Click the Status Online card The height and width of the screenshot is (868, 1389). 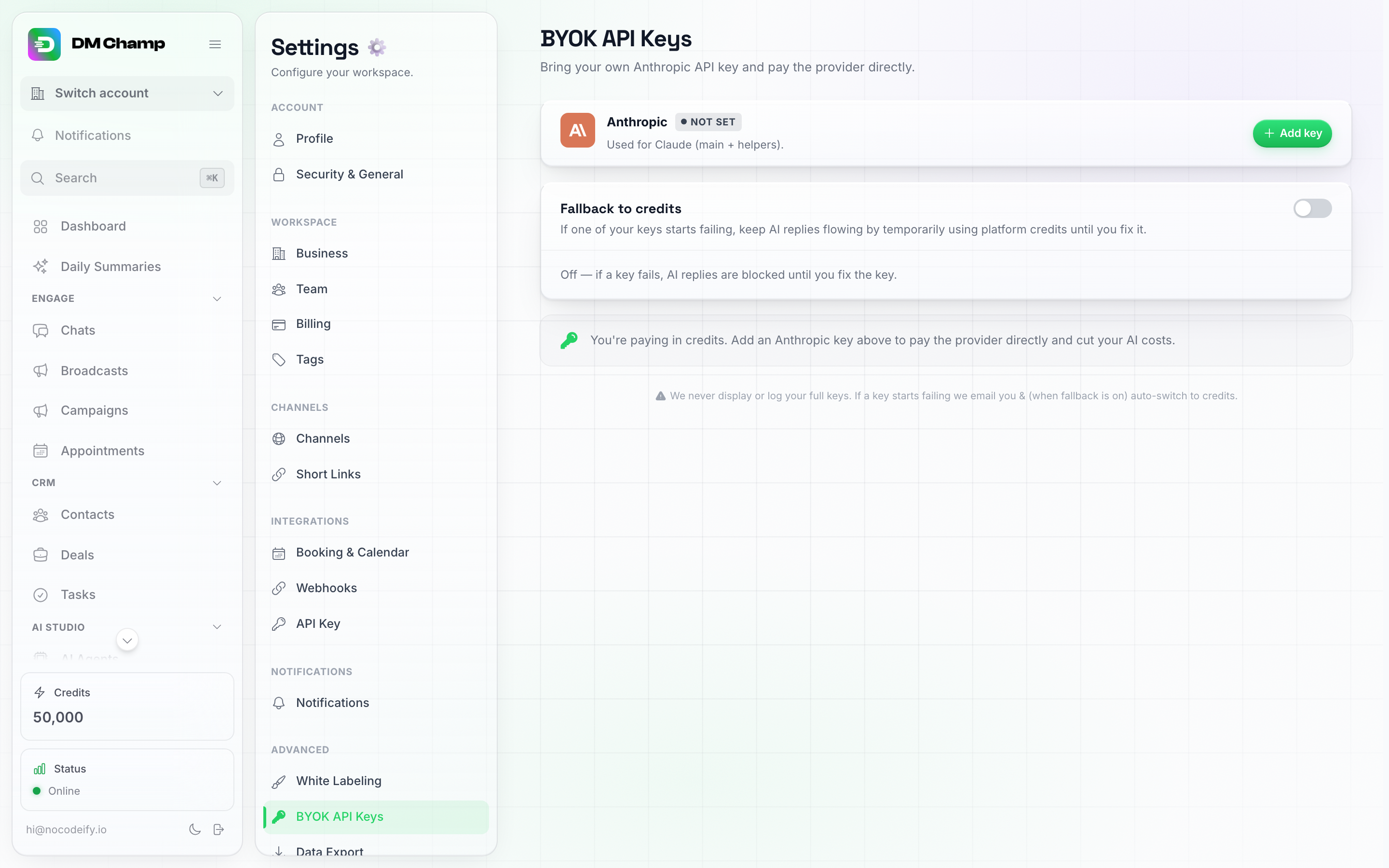tap(127, 780)
